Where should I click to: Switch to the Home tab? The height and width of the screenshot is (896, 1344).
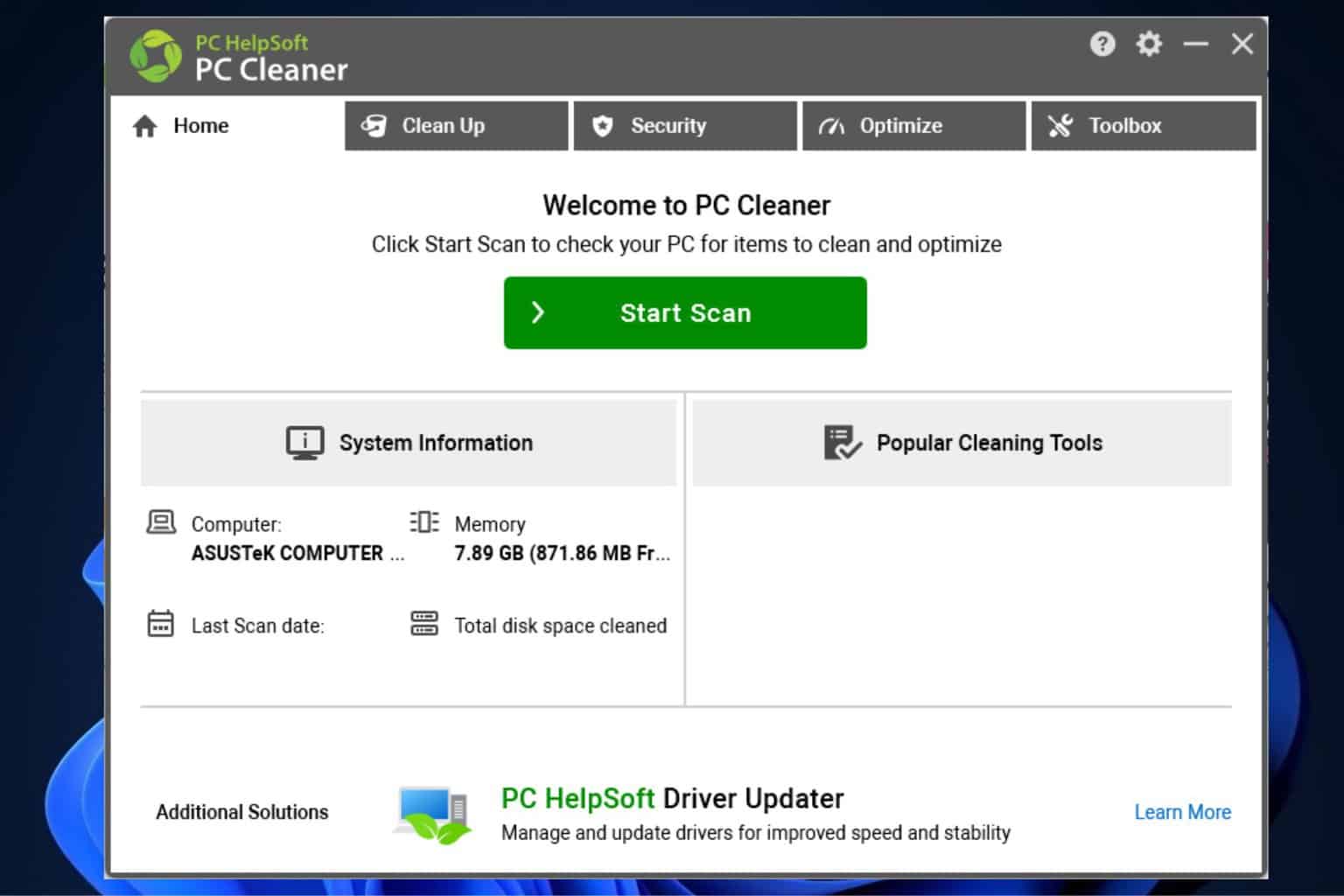226,126
